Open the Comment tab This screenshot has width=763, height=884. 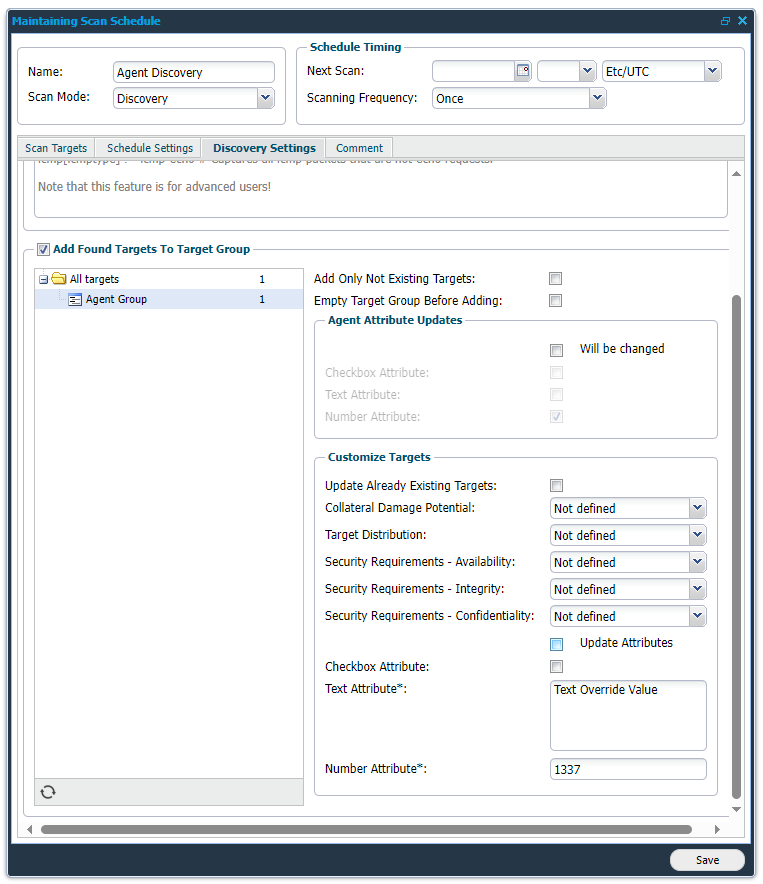coord(359,148)
